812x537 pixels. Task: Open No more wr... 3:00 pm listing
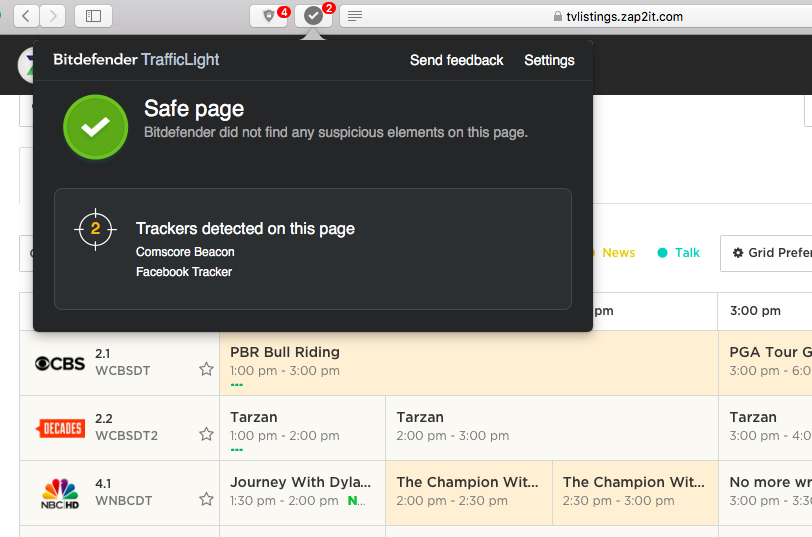click(x=765, y=493)
